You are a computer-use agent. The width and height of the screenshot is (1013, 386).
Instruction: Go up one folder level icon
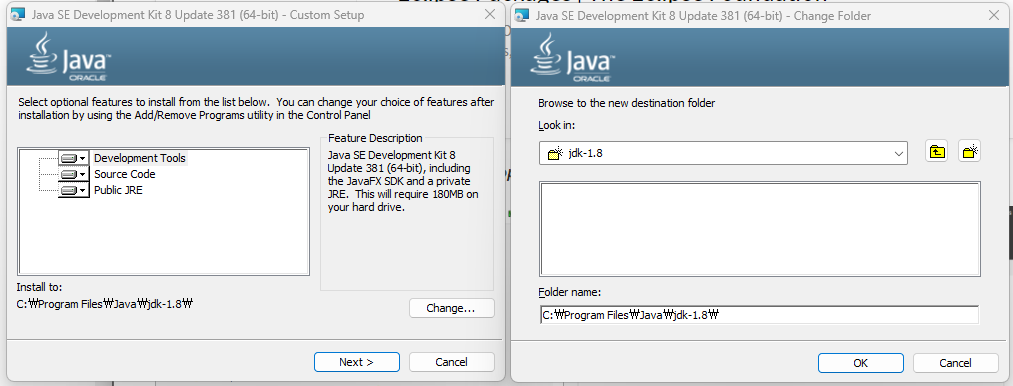(937, 152)
